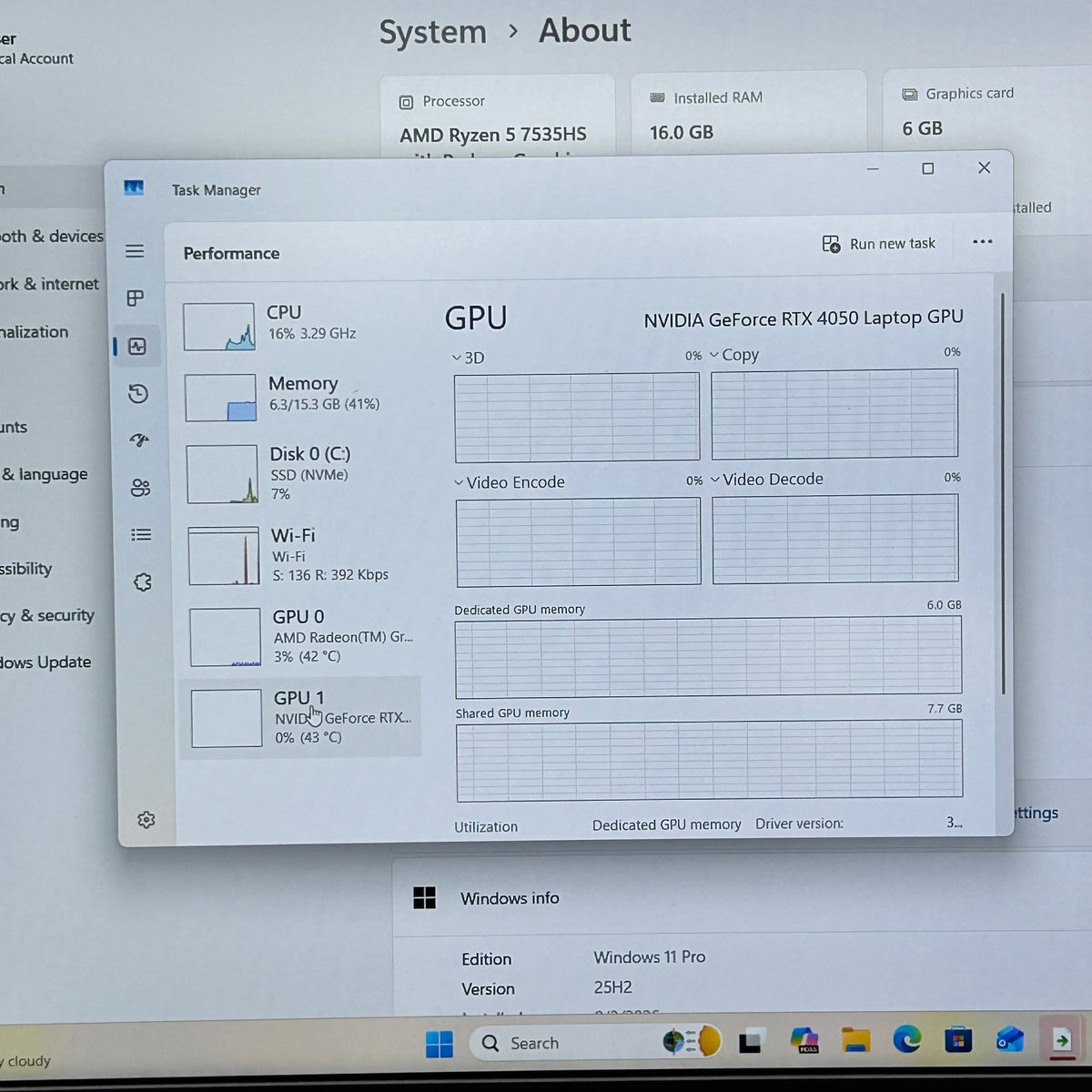1092x1092 pixels.
Task: Select the Performance page icon
Action: point(137,347)
